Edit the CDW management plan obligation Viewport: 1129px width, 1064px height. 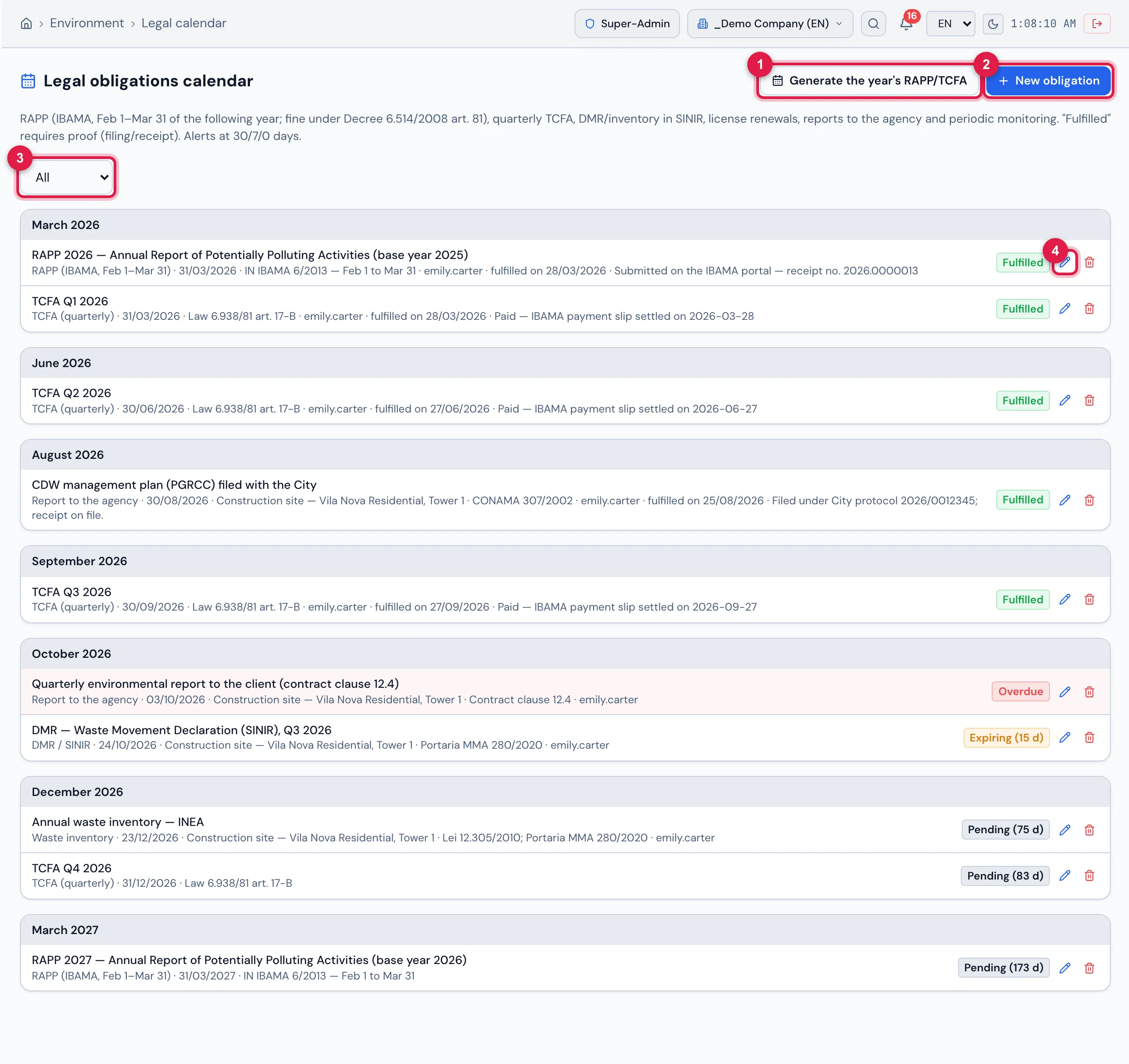click(x=1065, y=500)
